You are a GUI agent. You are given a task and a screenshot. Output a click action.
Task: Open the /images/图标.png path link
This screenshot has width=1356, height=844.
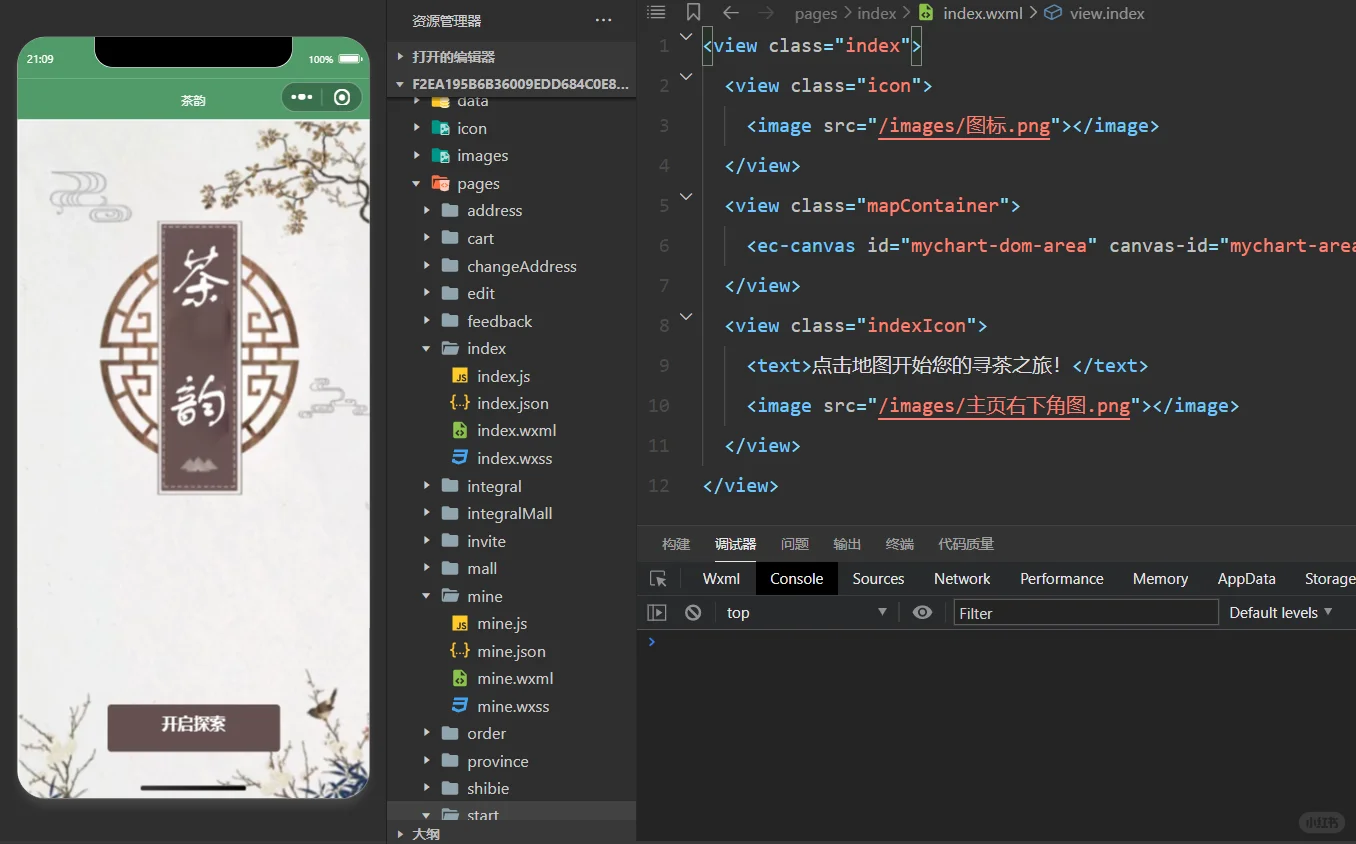pyautogui.click(x=964, y=126)
